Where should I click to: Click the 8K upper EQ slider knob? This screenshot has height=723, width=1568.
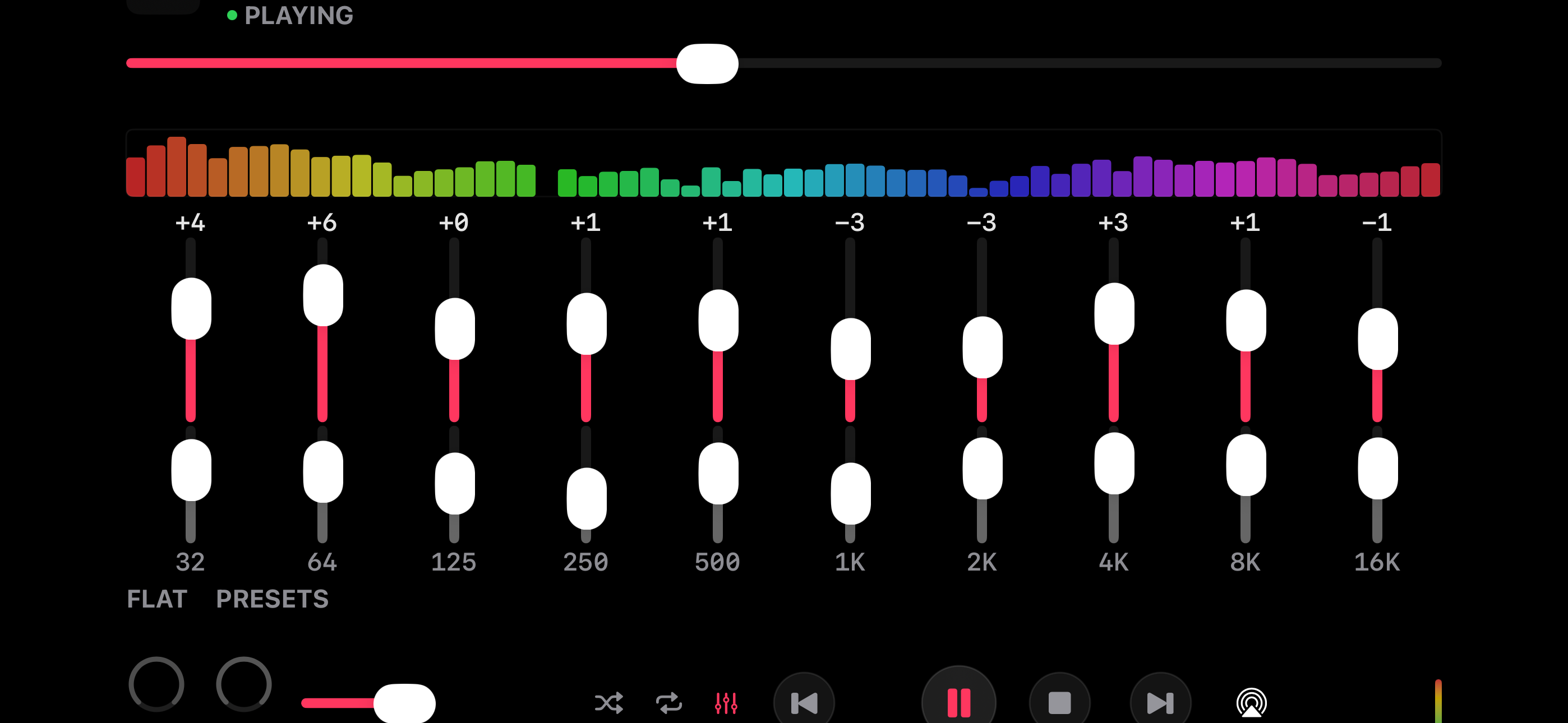point(1246,320)
